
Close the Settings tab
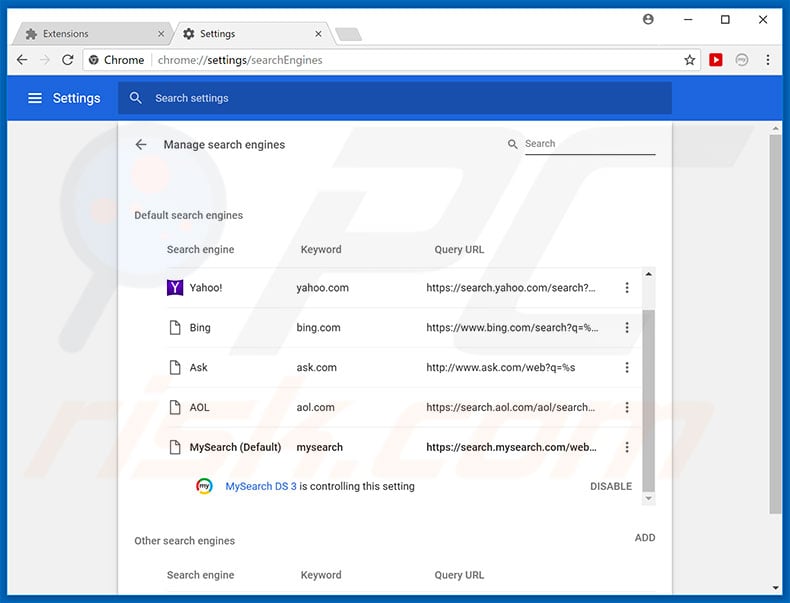click(x=318, y=34)
